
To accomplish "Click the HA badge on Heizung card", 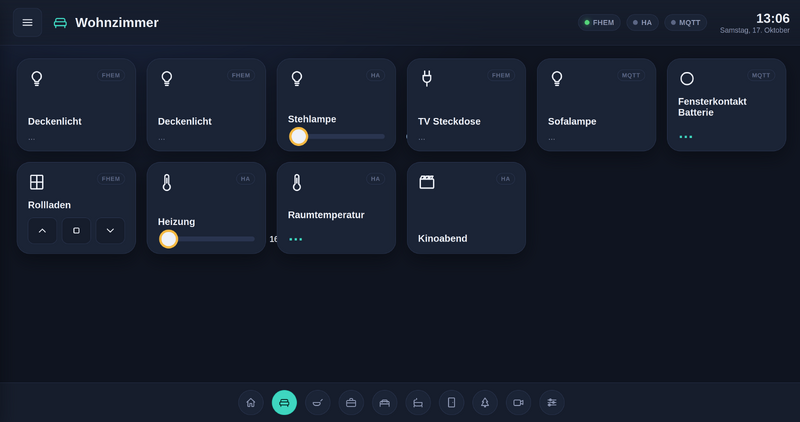I will pos(245,179).
